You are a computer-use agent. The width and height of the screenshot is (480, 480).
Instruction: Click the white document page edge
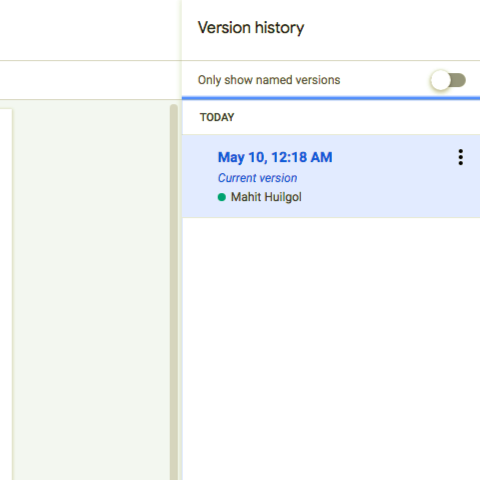(6, 294)
